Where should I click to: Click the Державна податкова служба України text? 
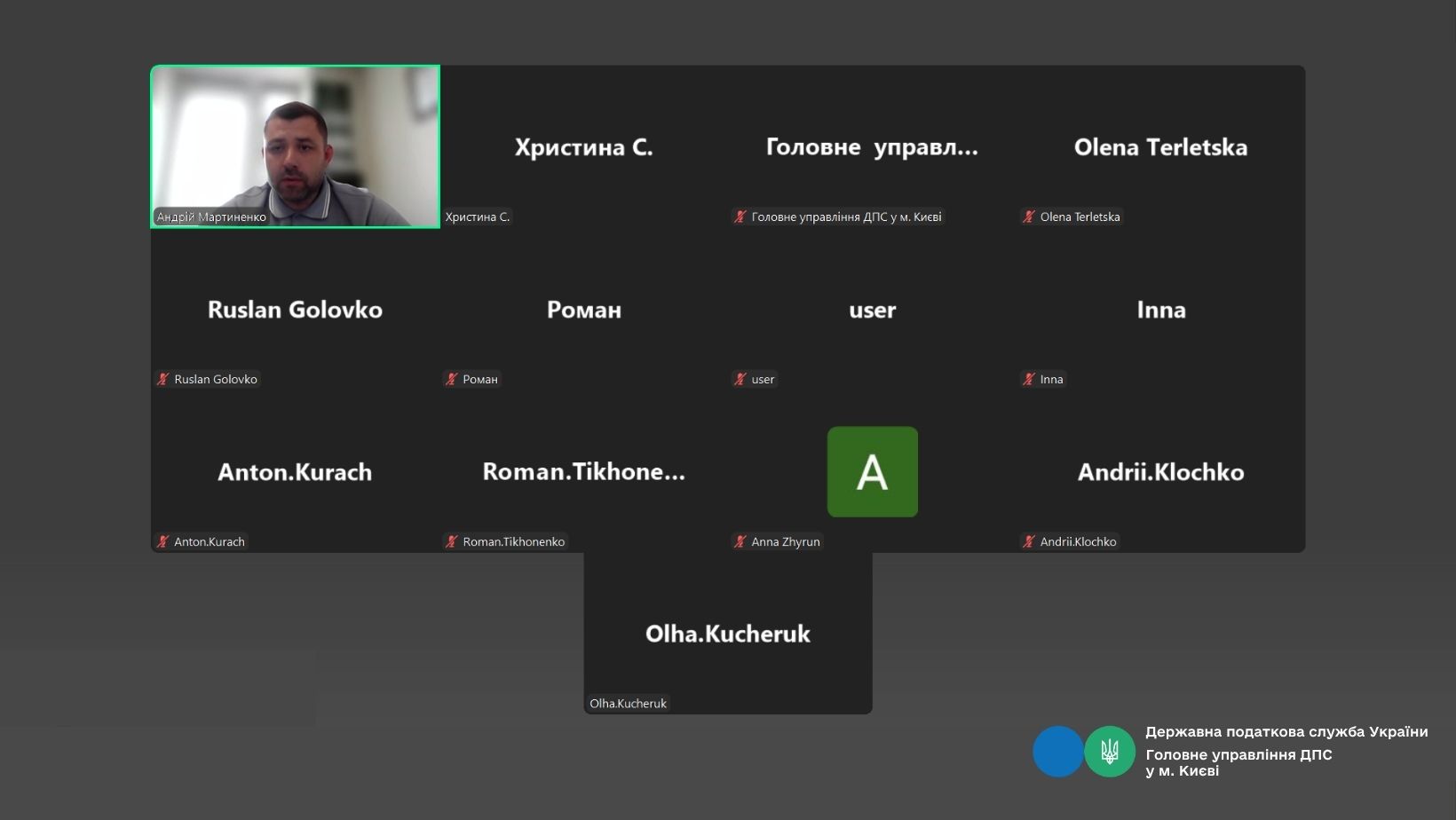pos(1286,732)
